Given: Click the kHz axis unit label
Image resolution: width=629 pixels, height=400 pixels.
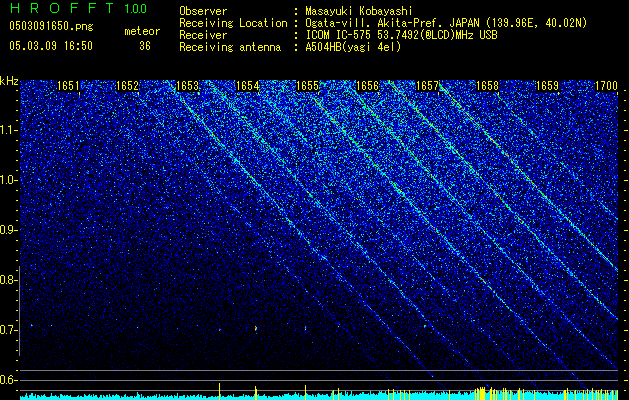Looking at the screenshot, I should point(9,81).
